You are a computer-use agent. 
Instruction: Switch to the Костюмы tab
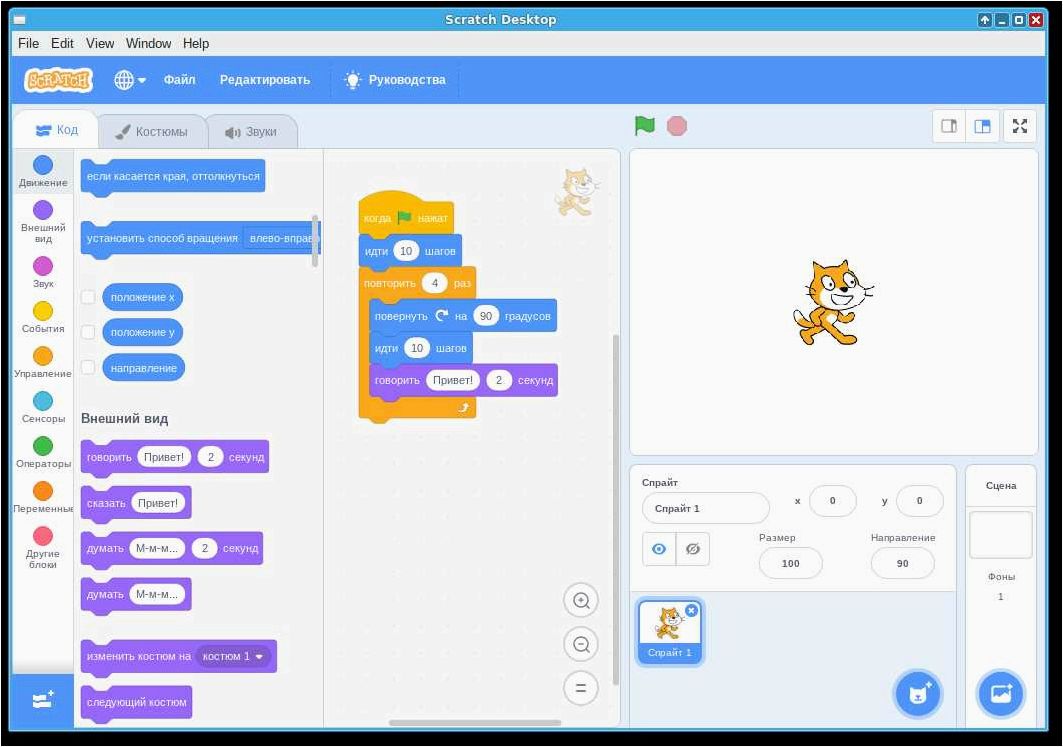coord(152,132)
